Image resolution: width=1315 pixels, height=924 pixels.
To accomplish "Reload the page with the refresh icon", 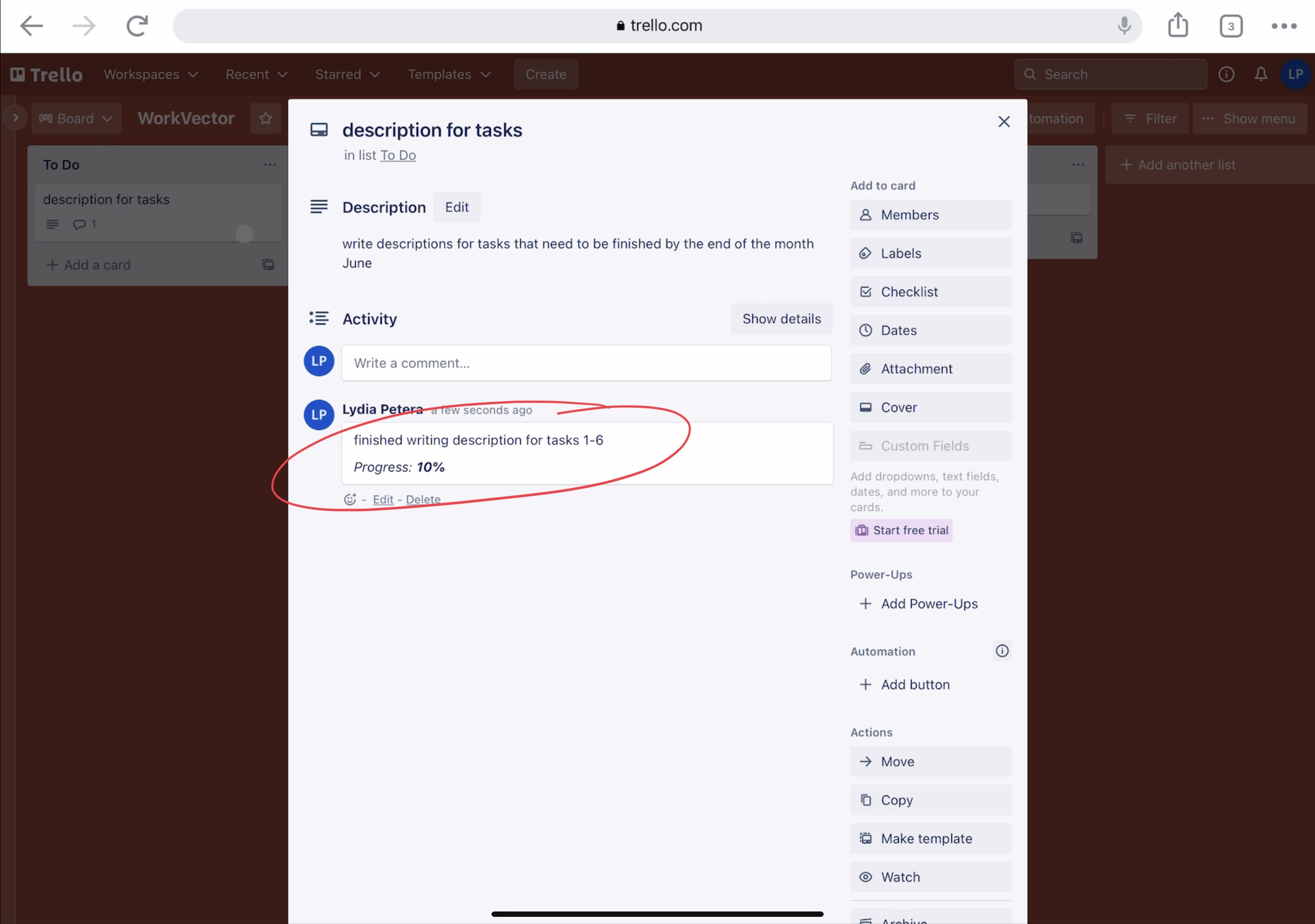I will click(x=137, y=26).
